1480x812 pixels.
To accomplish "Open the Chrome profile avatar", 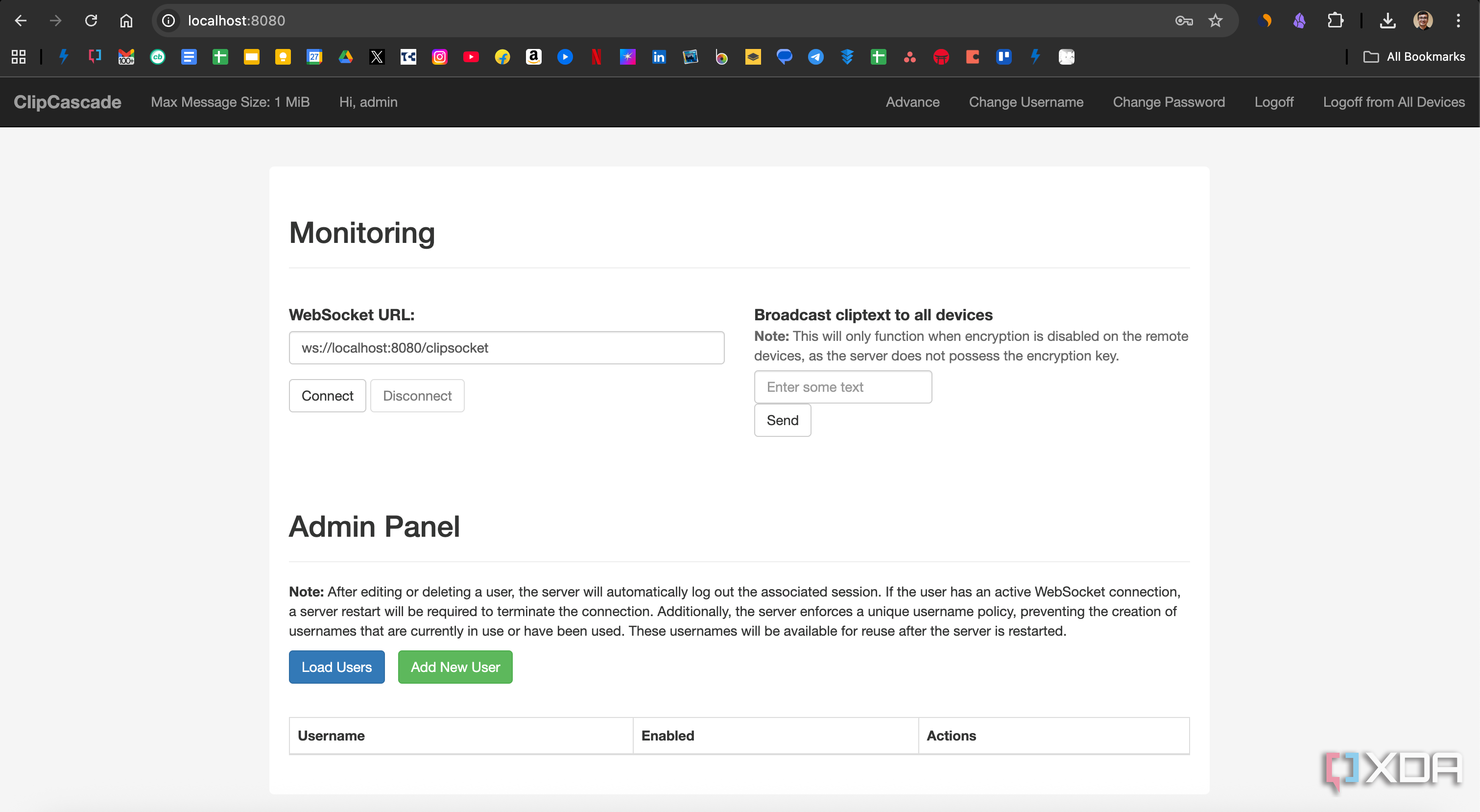I will point(1423,21).
